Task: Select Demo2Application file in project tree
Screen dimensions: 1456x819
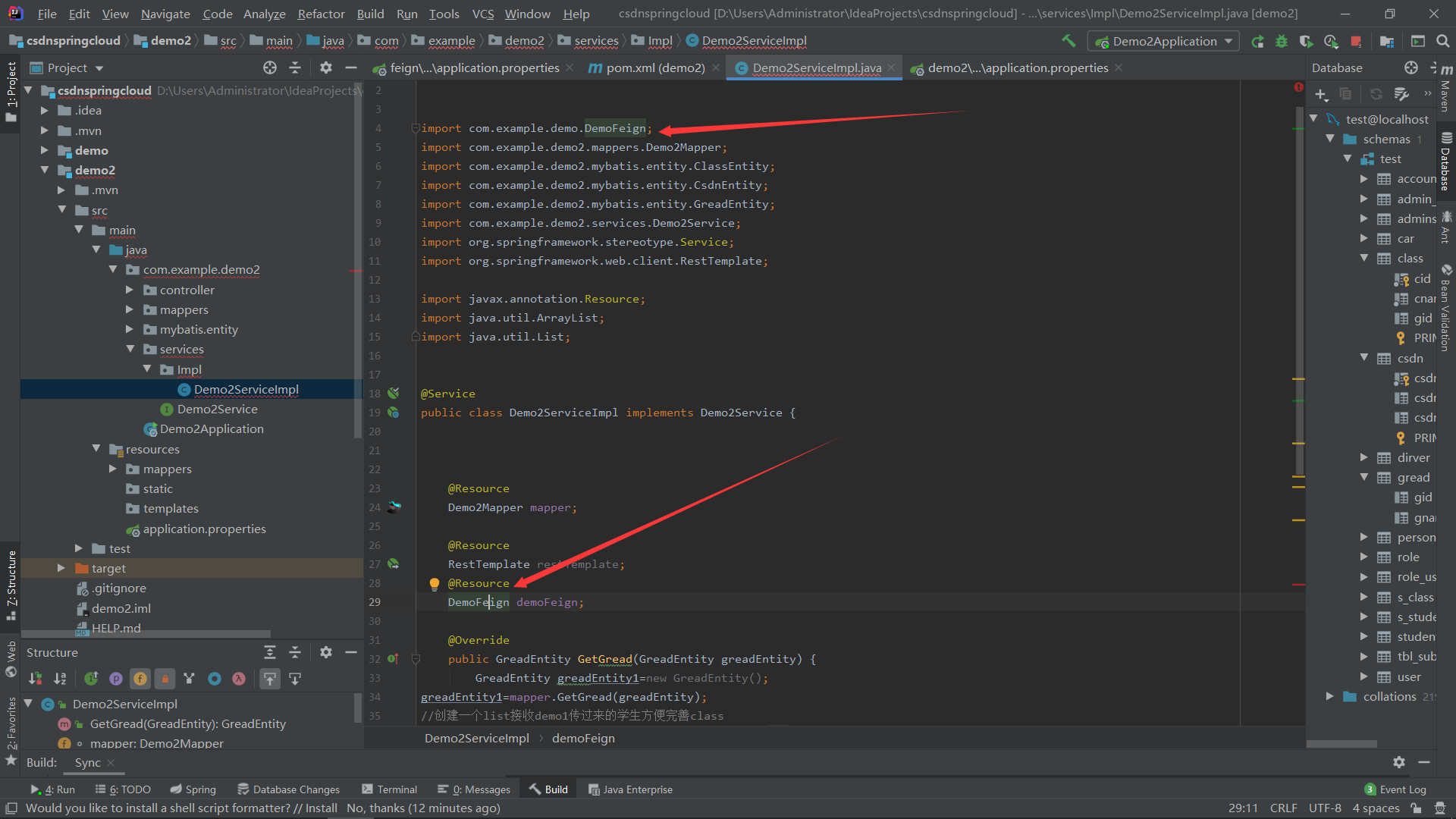Action: (x=212, y=429)
